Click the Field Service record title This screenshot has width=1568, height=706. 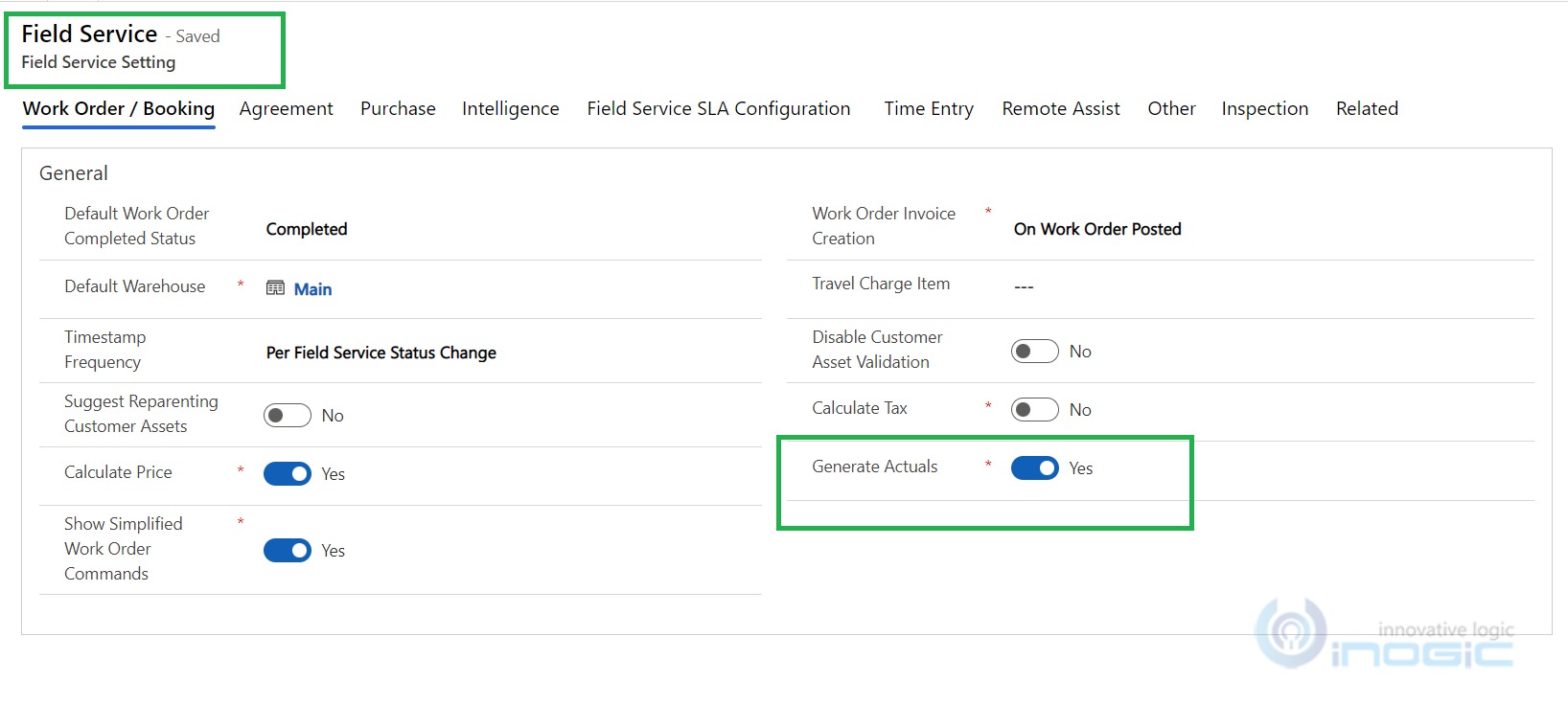click(89, 34)
